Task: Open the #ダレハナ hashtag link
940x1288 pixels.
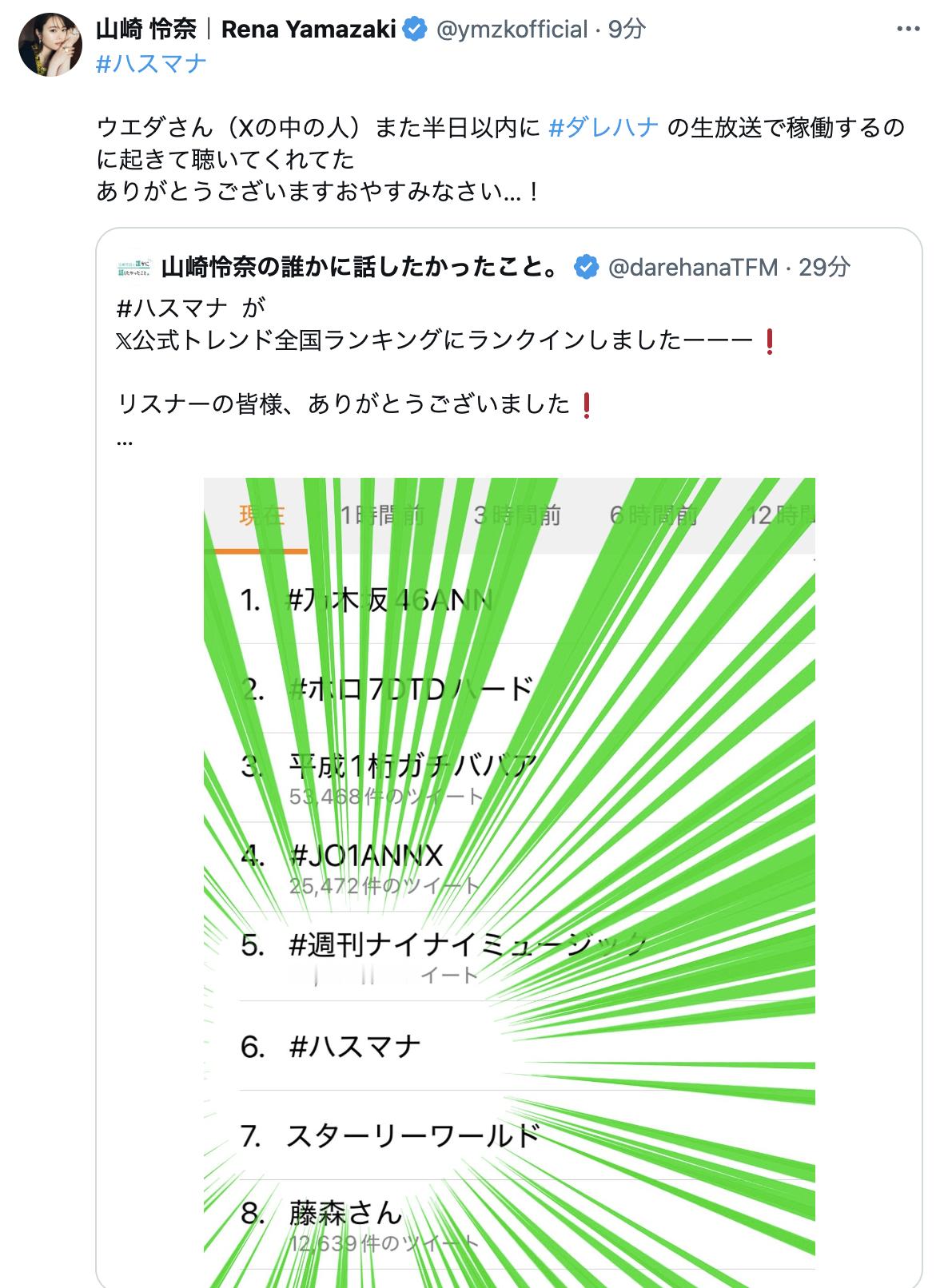Action: (x=603, y=127)
